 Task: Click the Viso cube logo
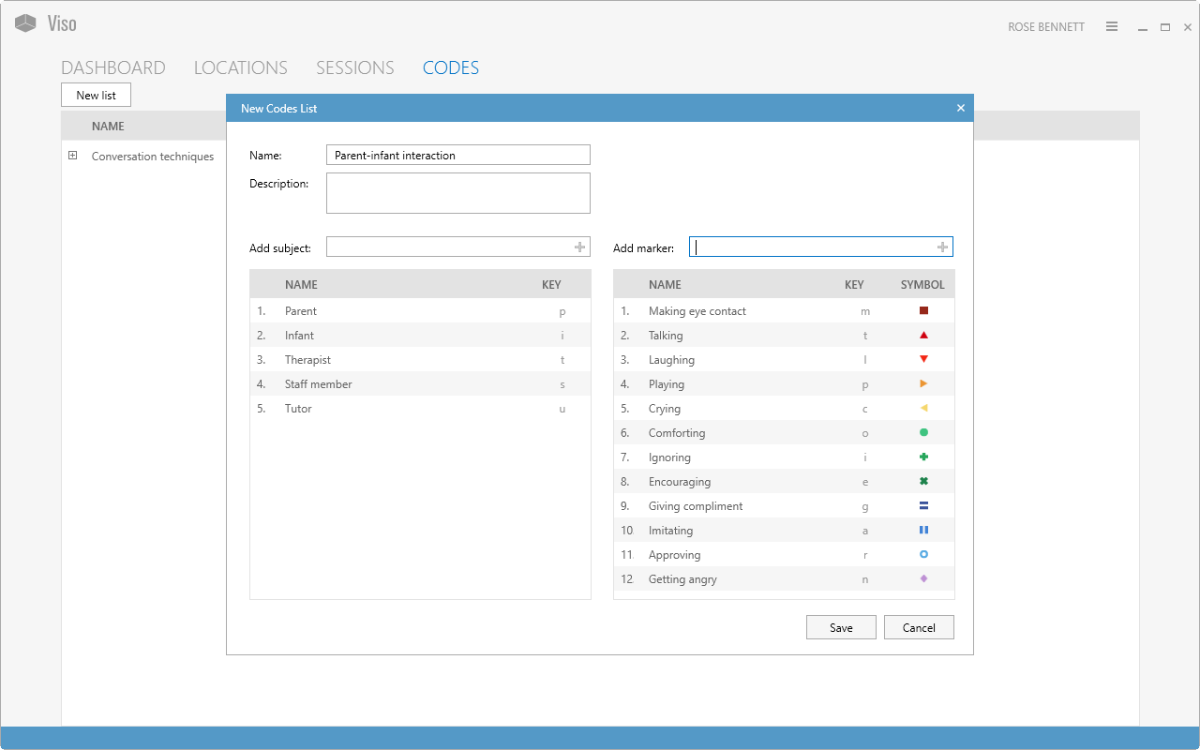[26, 23]
